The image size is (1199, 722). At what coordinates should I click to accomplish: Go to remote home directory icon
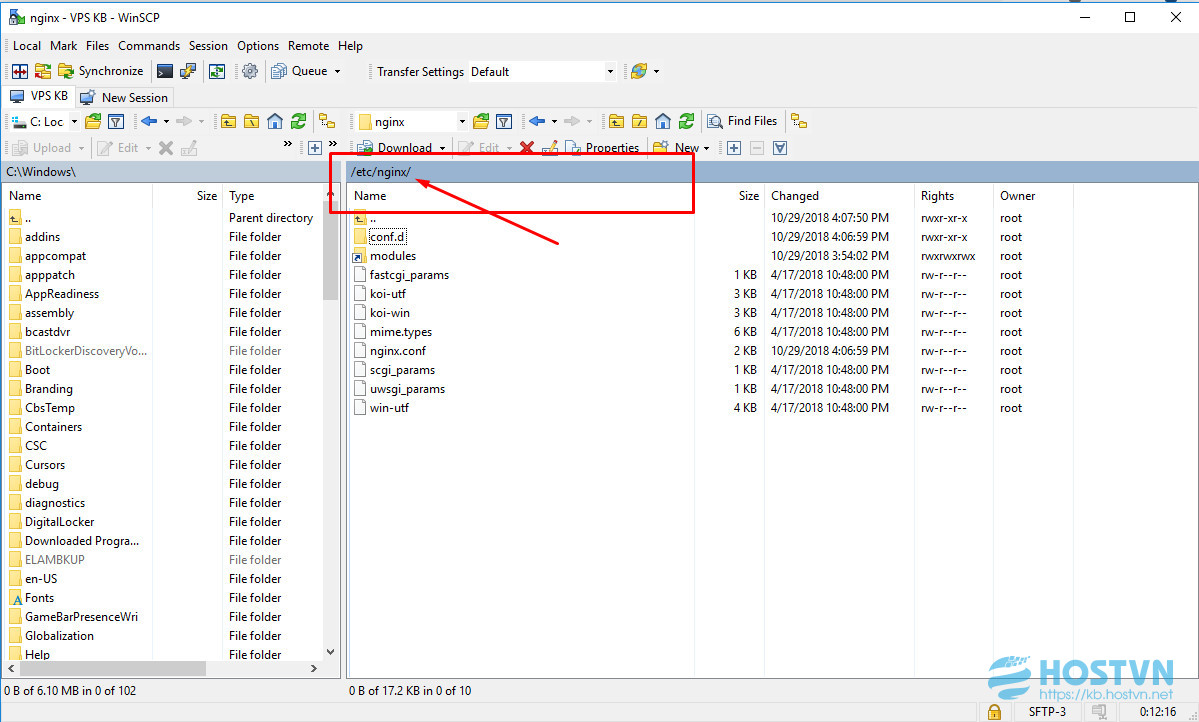[x=663, y=121]
